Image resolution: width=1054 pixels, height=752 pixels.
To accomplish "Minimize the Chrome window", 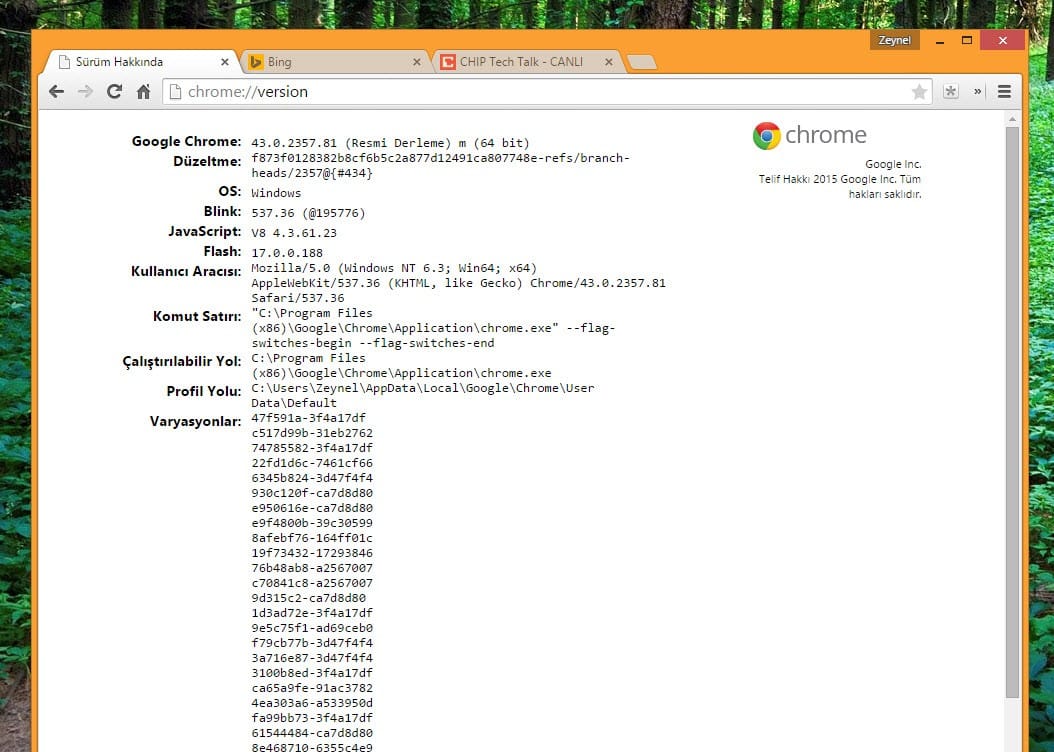I will point(940,41).
